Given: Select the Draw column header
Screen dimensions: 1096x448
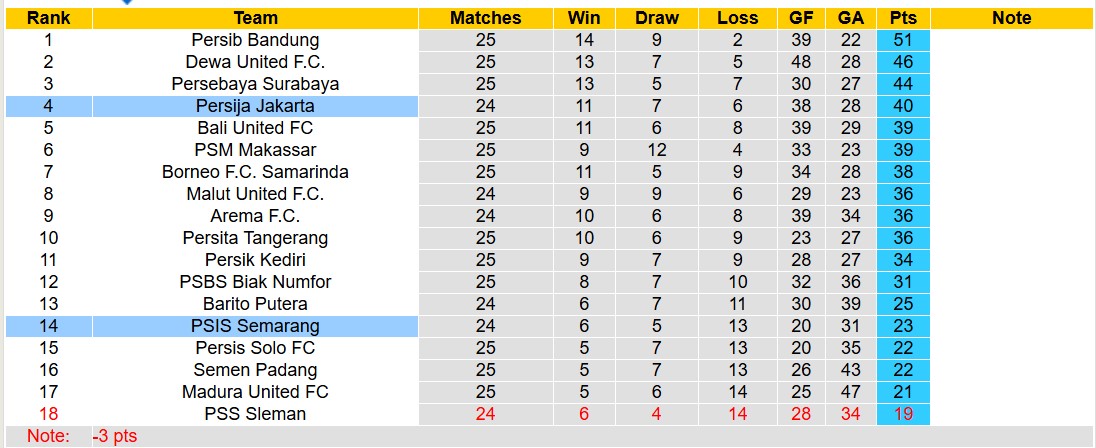Looking at the screenshot, I should click(x=656, y=18).
